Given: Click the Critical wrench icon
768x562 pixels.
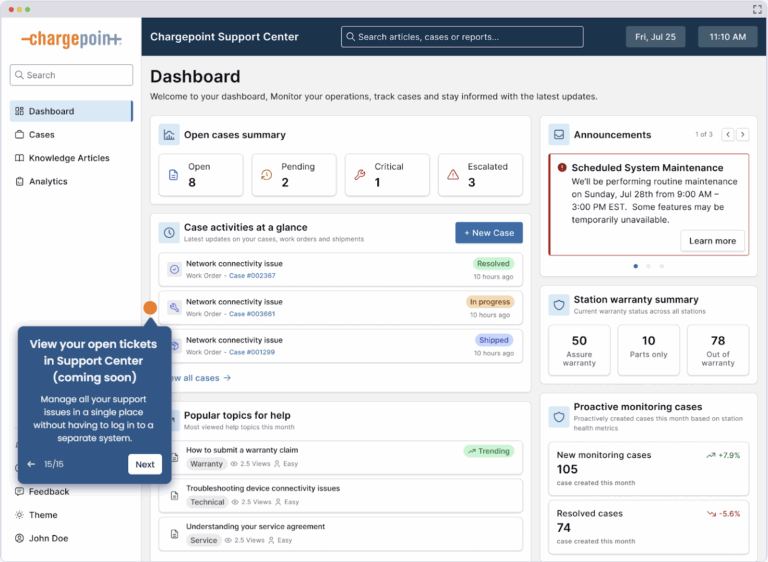Looking at the screenshot, I should pos(360,175).
